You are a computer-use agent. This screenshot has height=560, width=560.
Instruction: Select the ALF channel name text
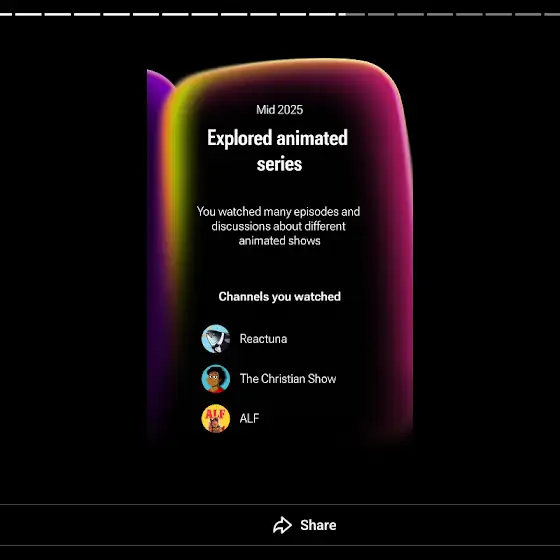tap(249, 418)
